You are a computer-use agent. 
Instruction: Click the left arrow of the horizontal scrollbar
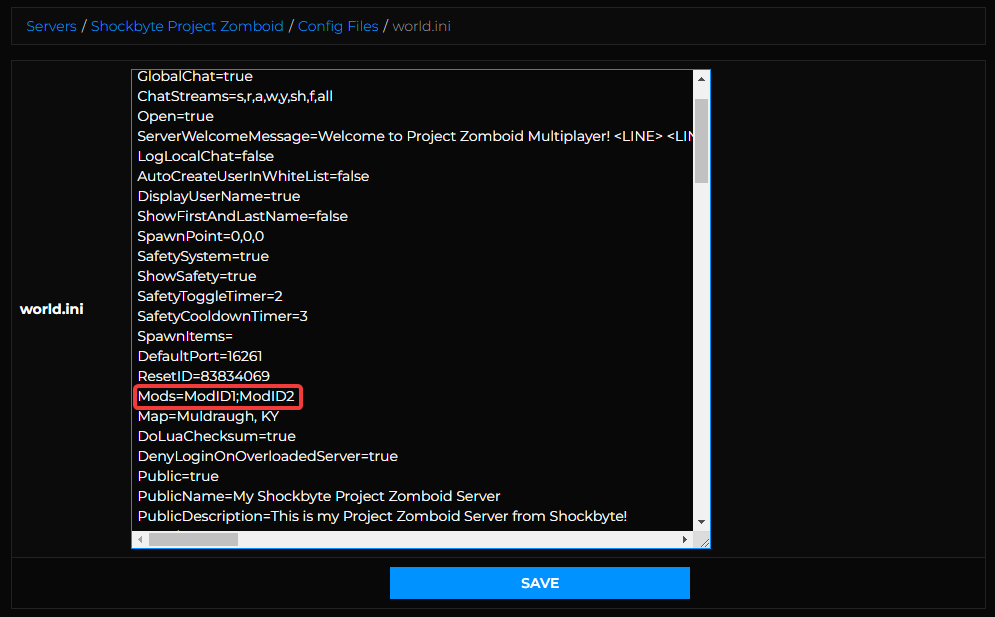[x=140, y=539]
